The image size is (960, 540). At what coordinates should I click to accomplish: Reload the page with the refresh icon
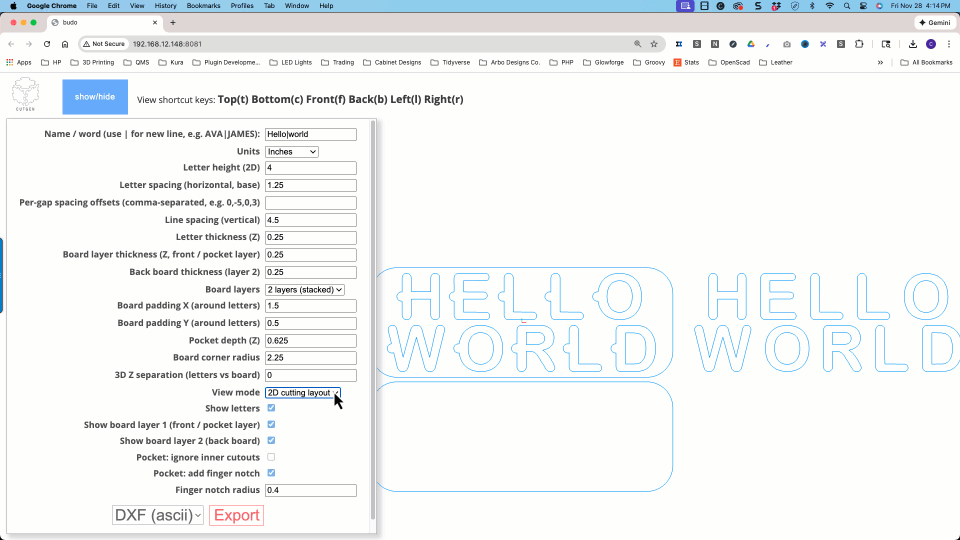(x=47, y=44)
